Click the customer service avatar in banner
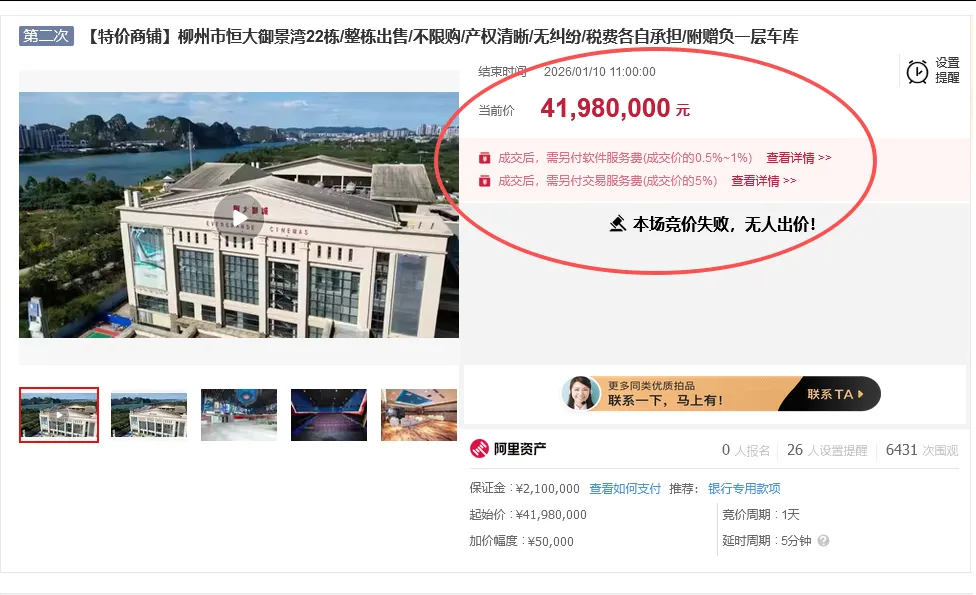Screen dimensions: 976x595 point(580,393)
